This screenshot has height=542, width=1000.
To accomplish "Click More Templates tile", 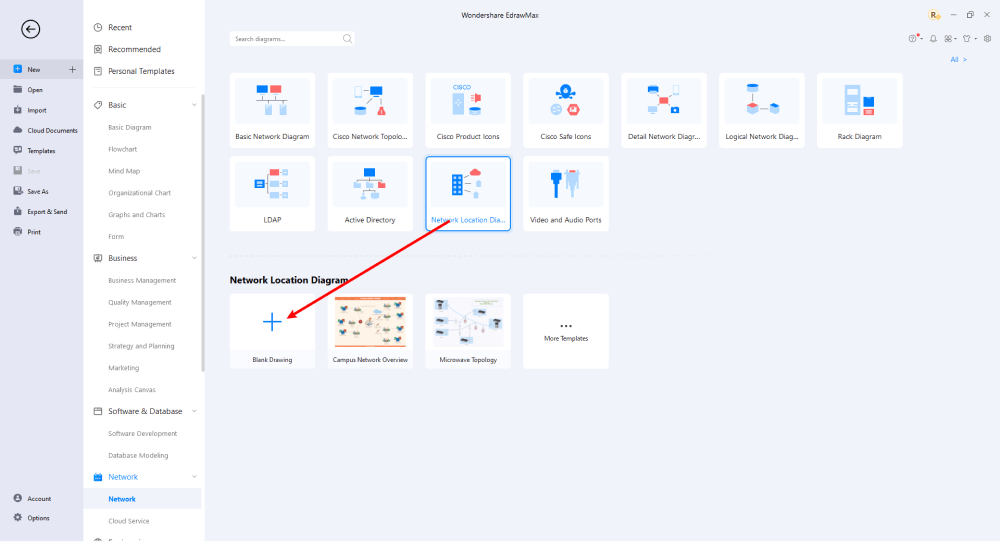I will tap(566, 331).
